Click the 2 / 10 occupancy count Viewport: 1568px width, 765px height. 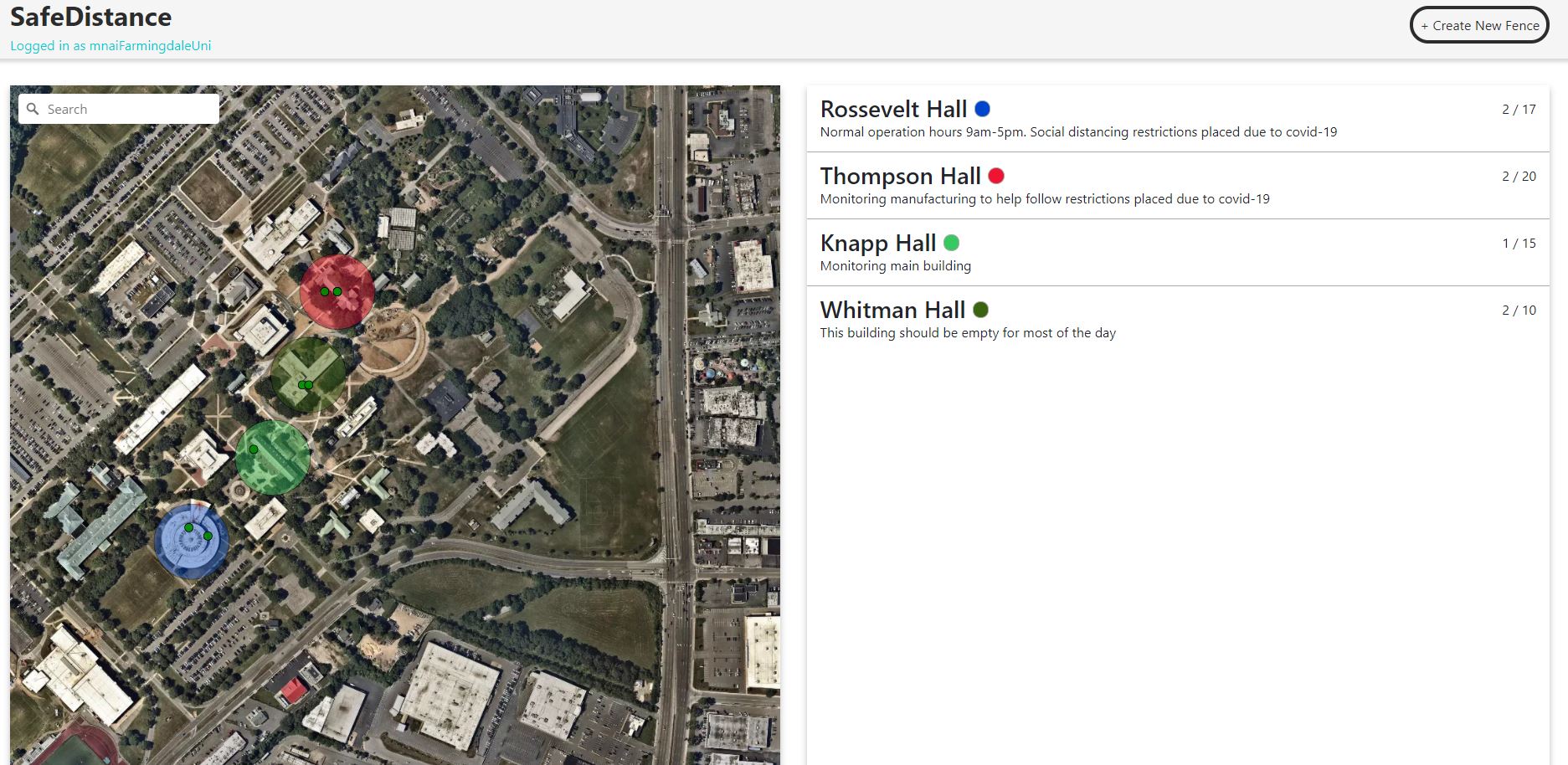tap(1519, 310)
